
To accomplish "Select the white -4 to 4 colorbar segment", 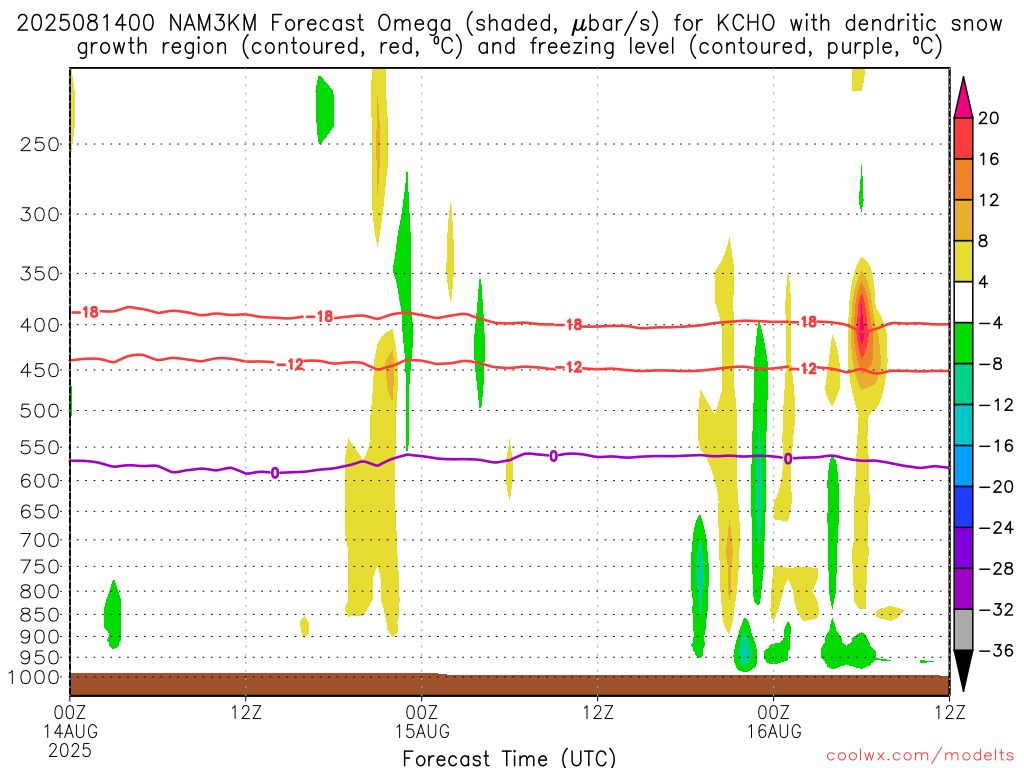I will click(963, 302).
